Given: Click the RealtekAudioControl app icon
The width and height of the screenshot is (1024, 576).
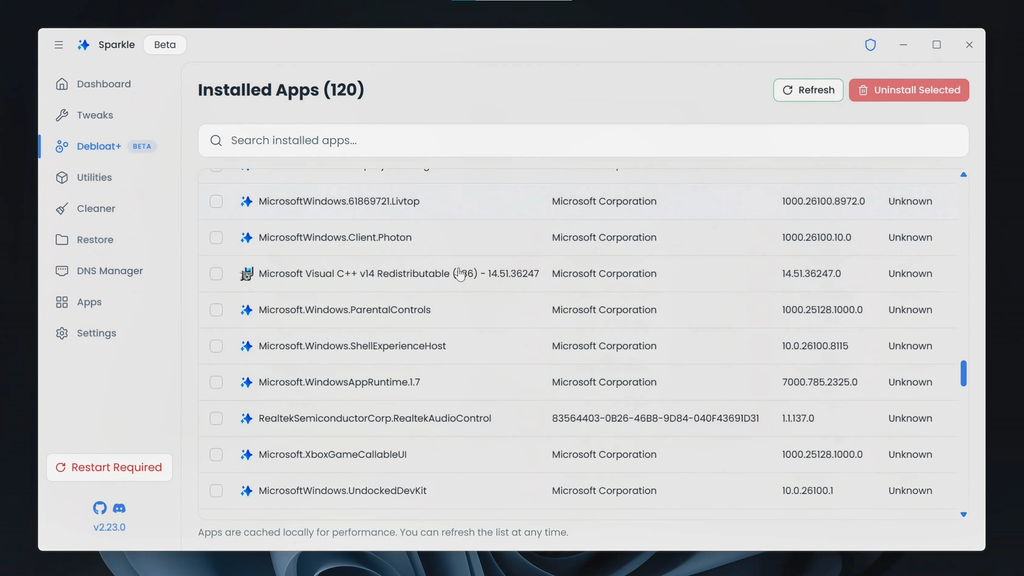Looking at the screenshot, I should [246, 419].
